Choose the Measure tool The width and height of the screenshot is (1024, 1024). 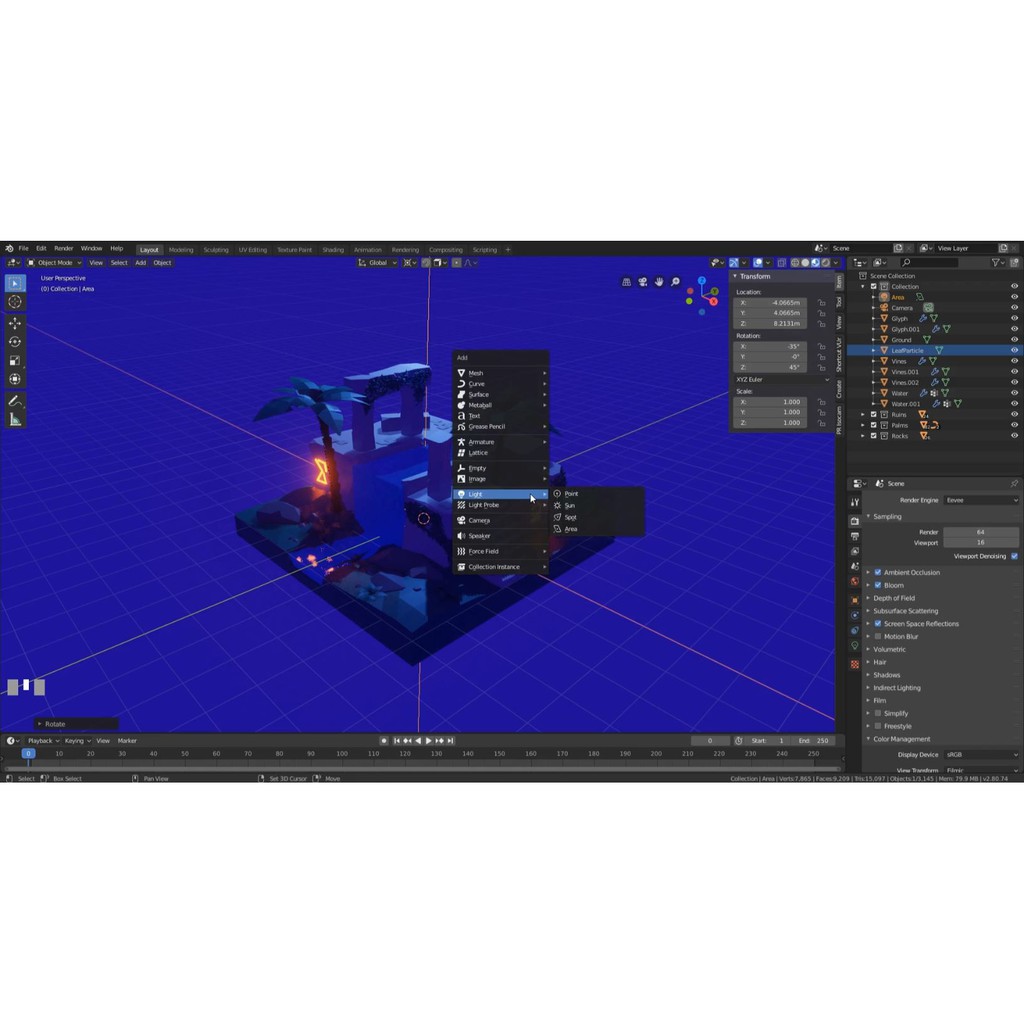coord(15,420)
